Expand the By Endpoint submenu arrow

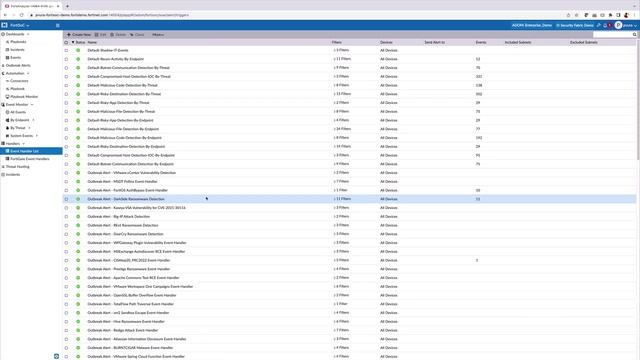click(x=33, y=120)
